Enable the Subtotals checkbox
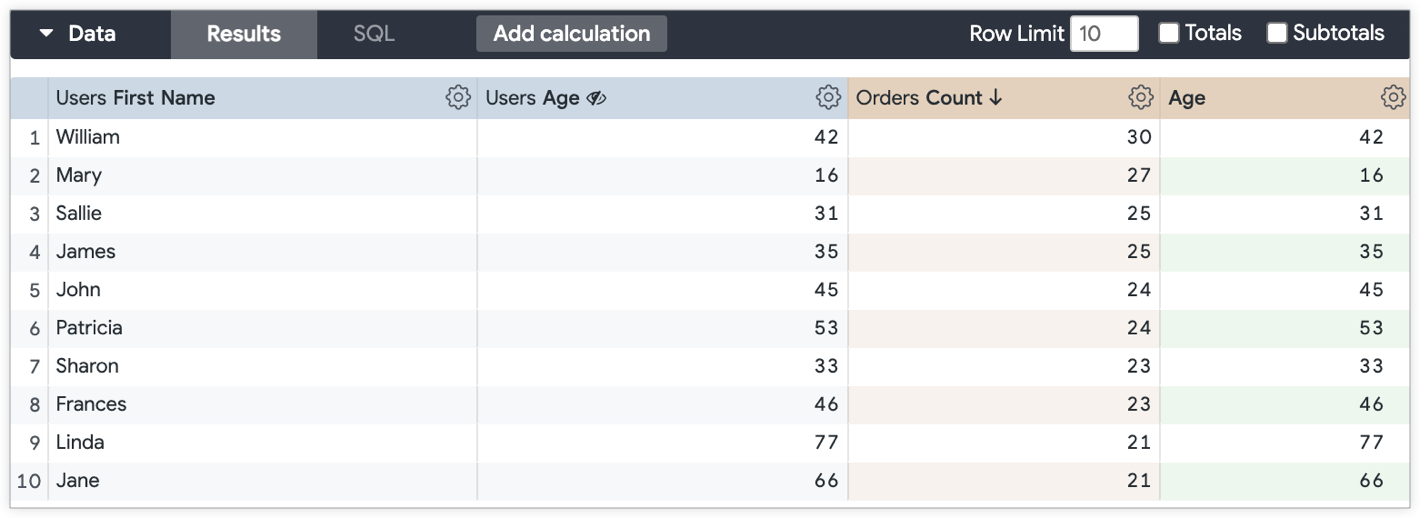Viewport: 1420px width, 518px height. 1277,33
